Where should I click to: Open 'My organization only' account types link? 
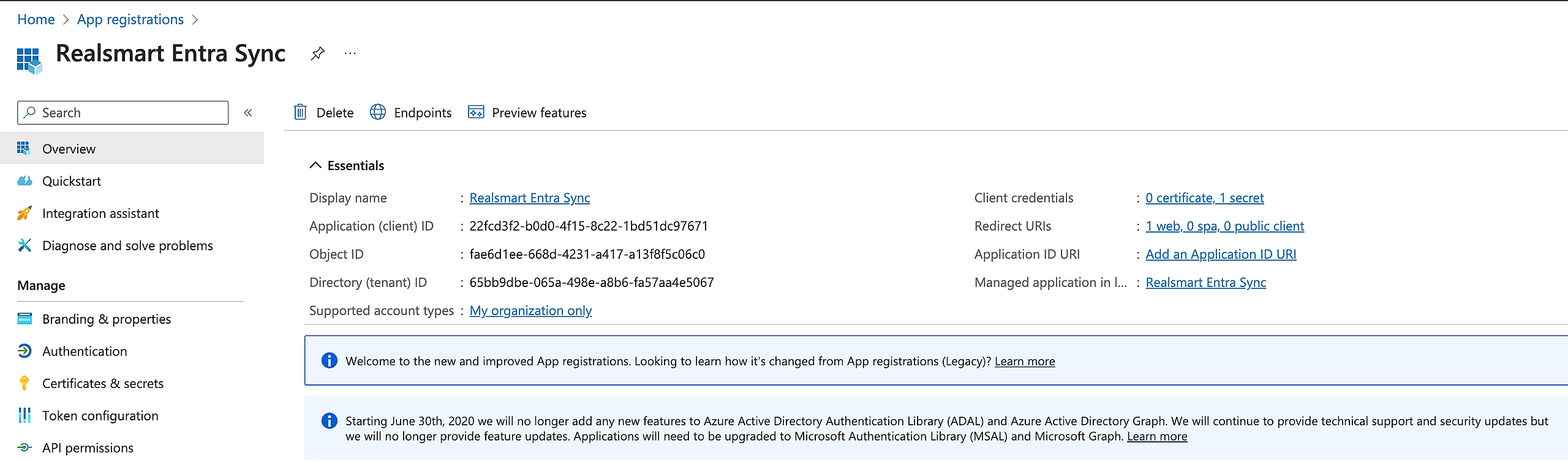pos(530,311)
